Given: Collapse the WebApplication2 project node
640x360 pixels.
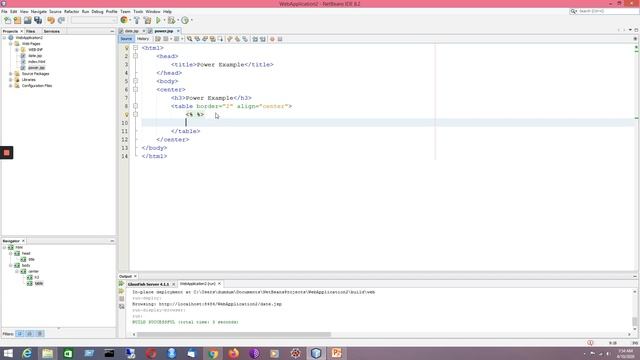Looking at the screenshot, I should tap(4, 38).
